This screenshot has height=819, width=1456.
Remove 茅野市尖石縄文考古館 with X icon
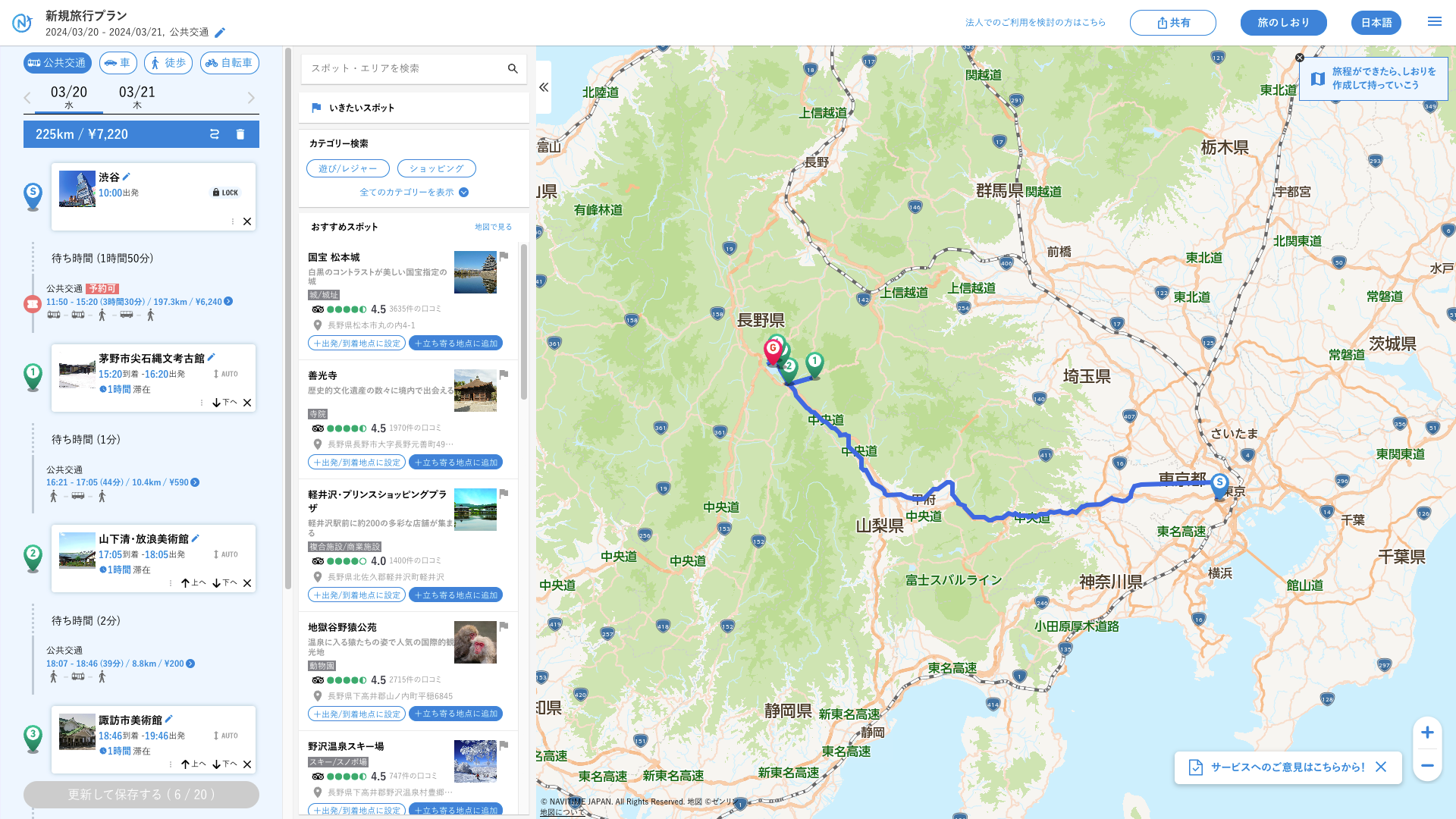point(247,403)
